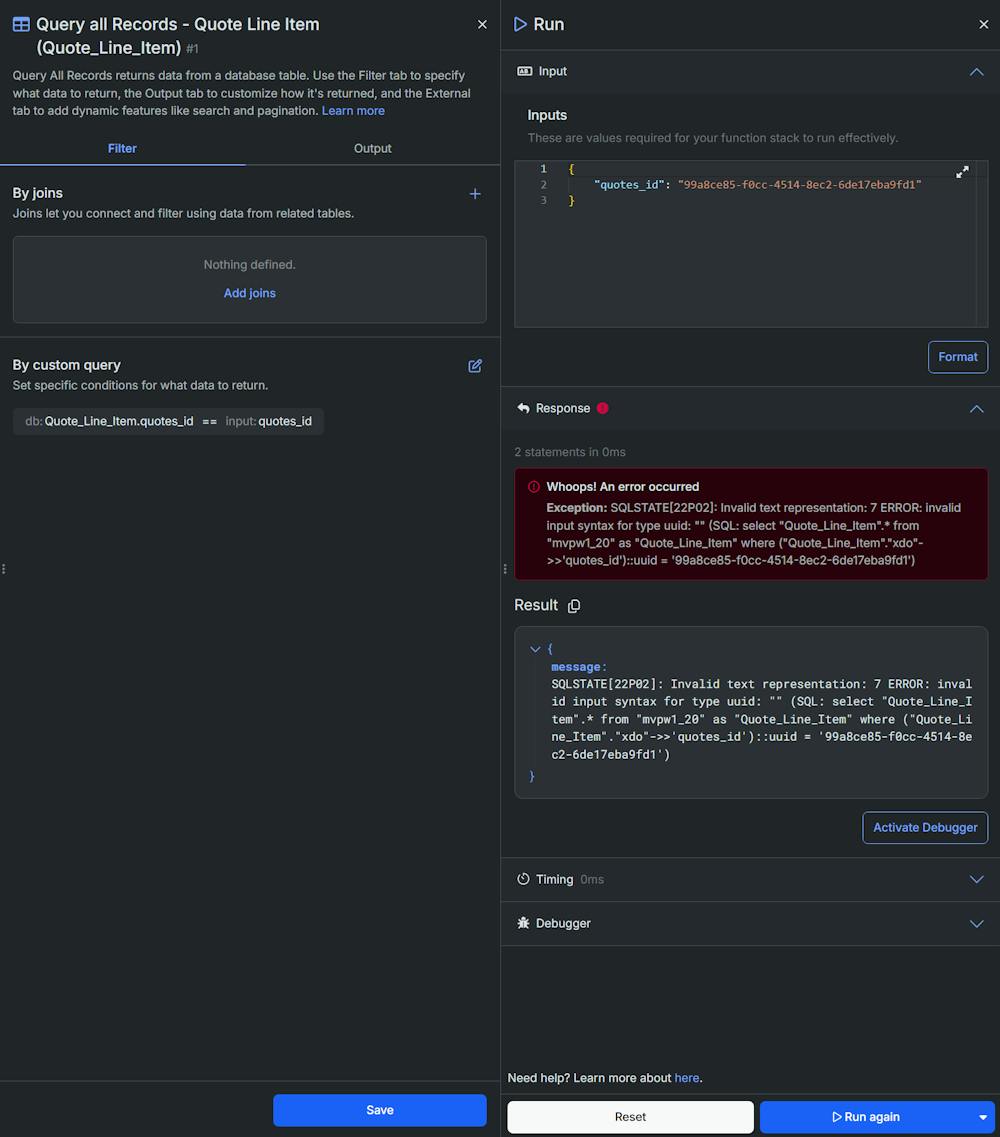Collapse the Input section chevron
This screenshot has width=1000, height=1137.
pyautogui.click(x=976, y=72)
